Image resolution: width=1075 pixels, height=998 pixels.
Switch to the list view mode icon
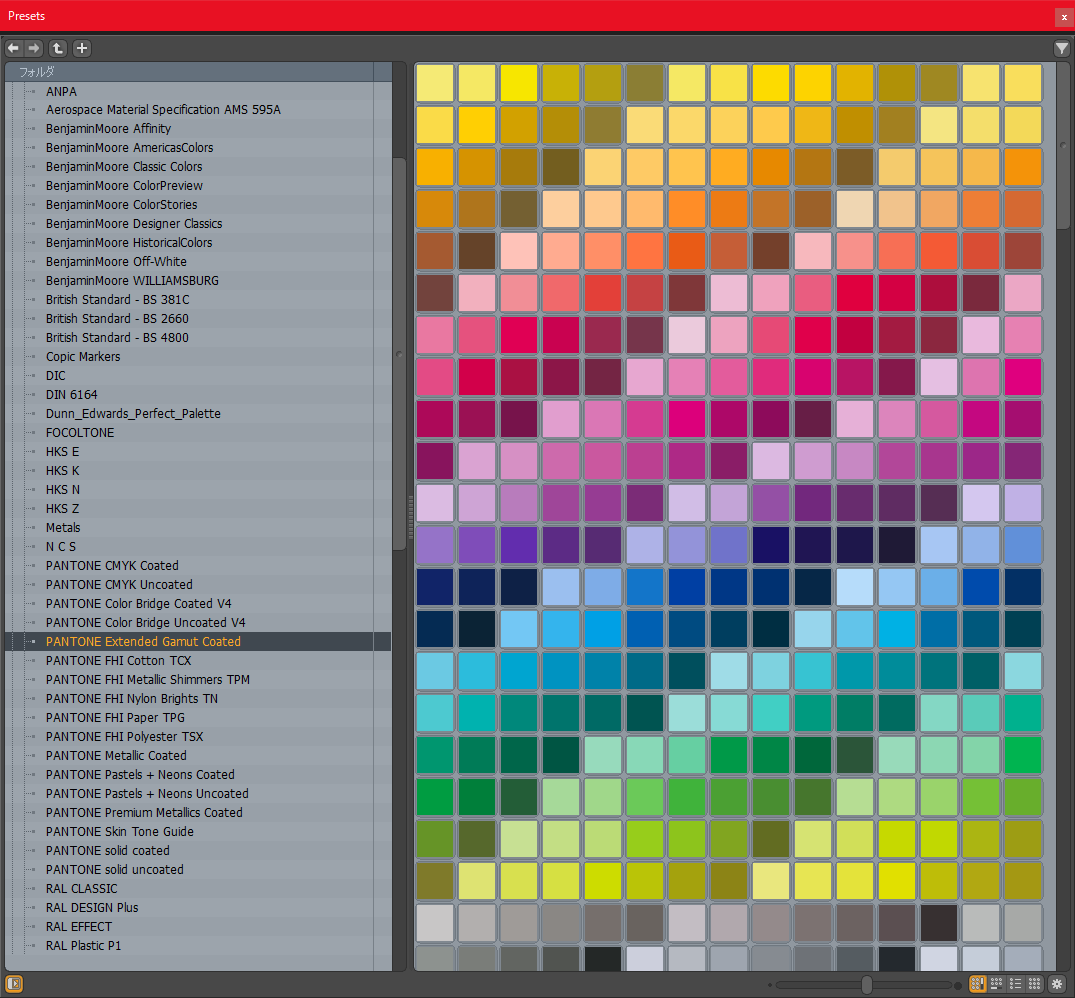[x=1016, y=984]
